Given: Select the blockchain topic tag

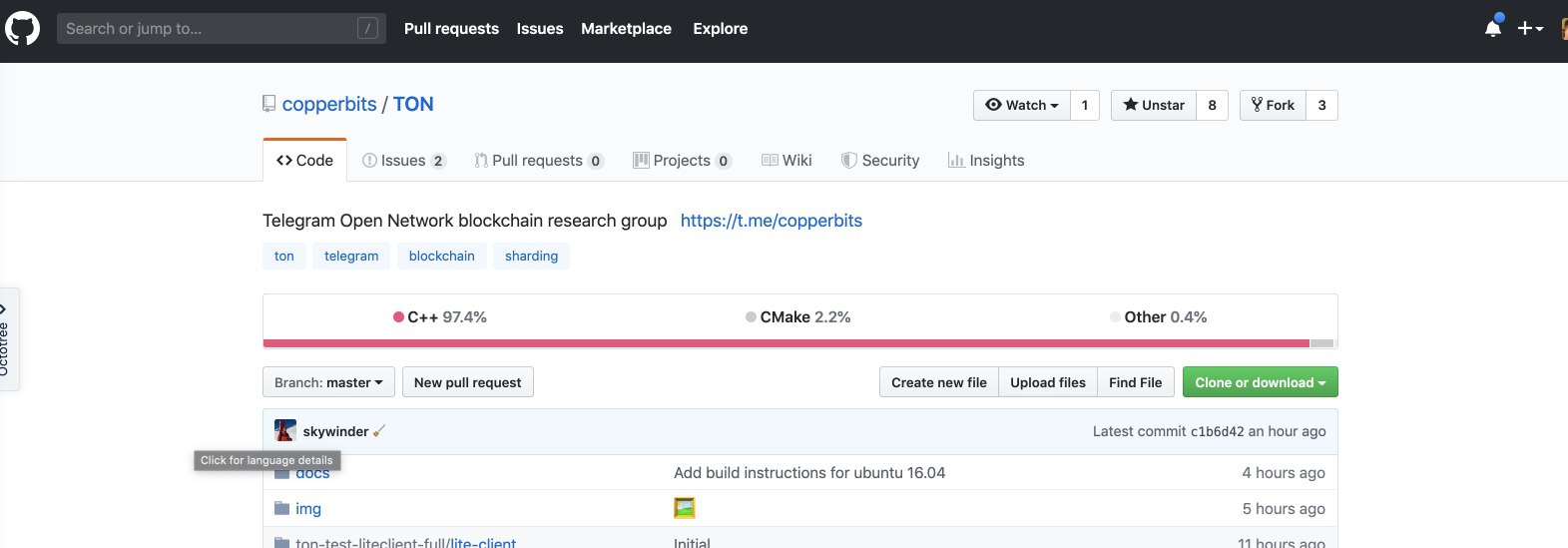Looking at the screenshot, I should pos(441,256).
